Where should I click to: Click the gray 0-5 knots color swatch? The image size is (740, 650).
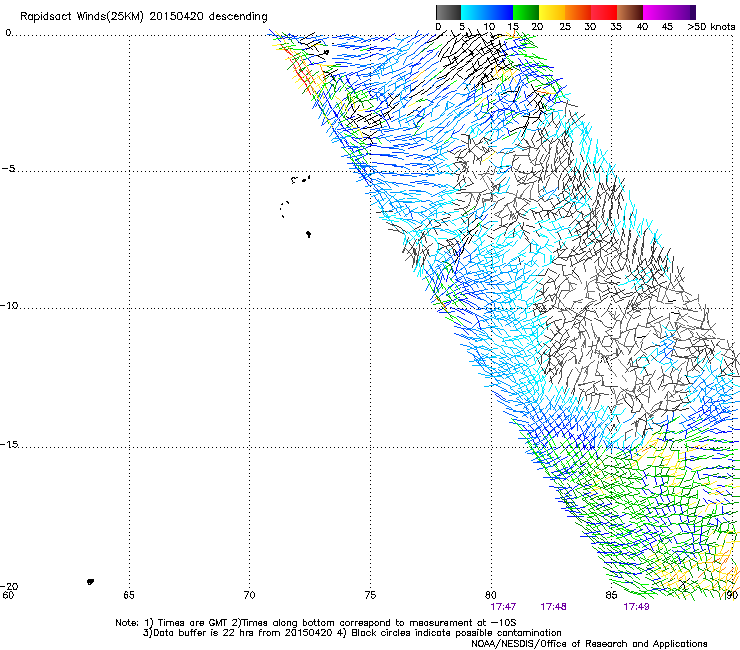click(448, 12)
